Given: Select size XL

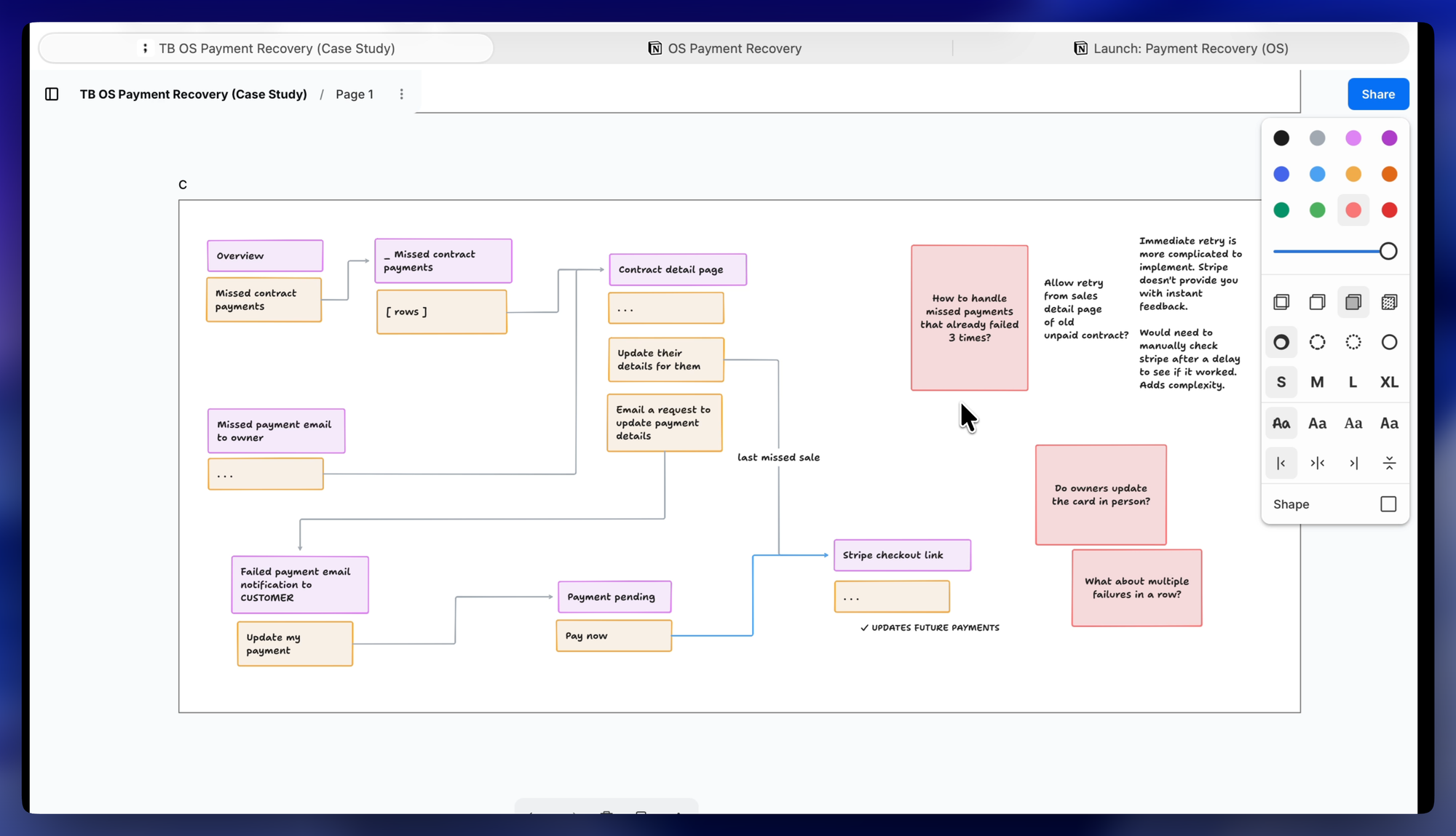Looking at the screenshot, I should (x=1389, y=382).
